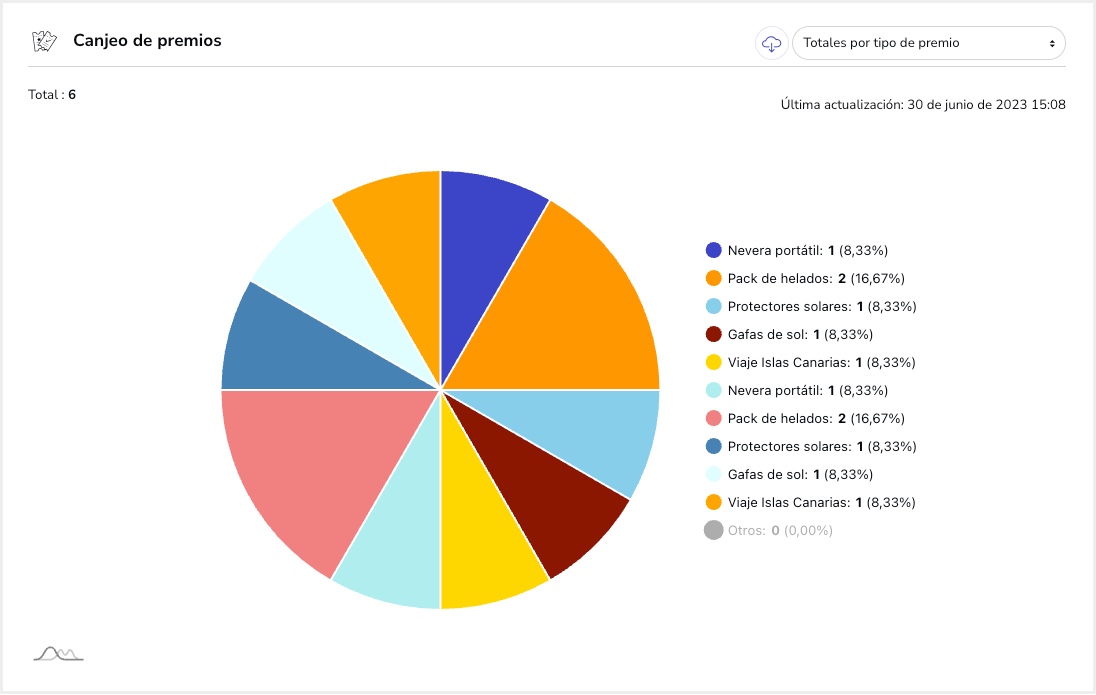Click the "Total : 6" count
Screen dimensions: 1096x695
(52, 94)
